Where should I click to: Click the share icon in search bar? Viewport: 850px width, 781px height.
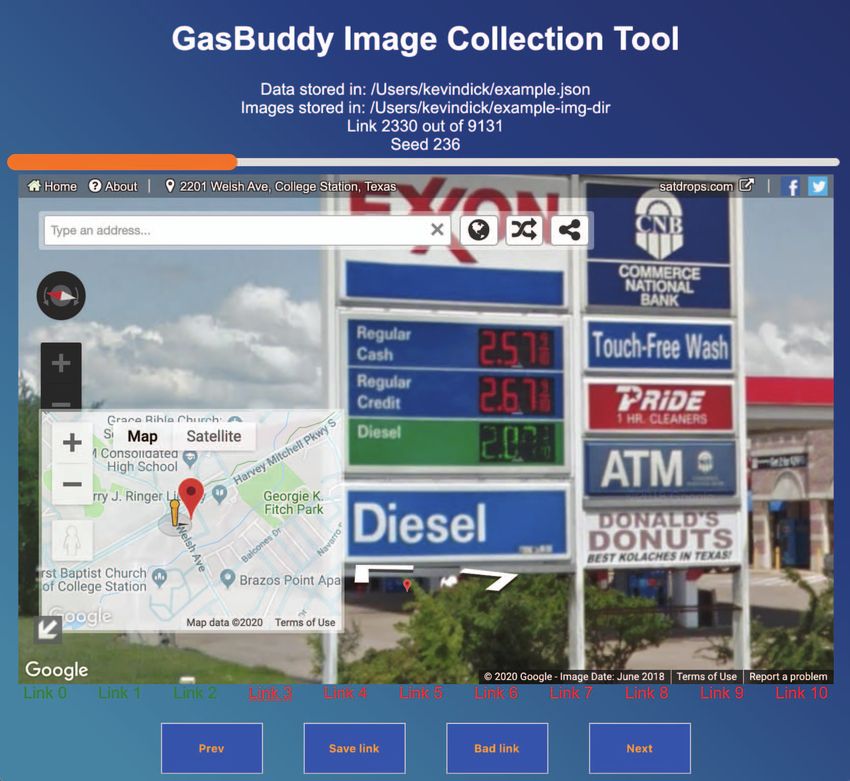coord(569,230)
